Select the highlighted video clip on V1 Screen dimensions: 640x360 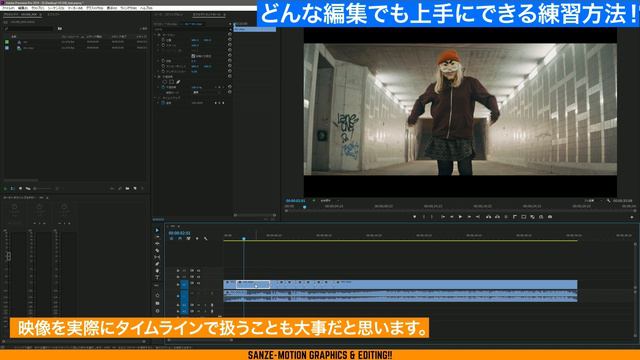coord(253,284)
